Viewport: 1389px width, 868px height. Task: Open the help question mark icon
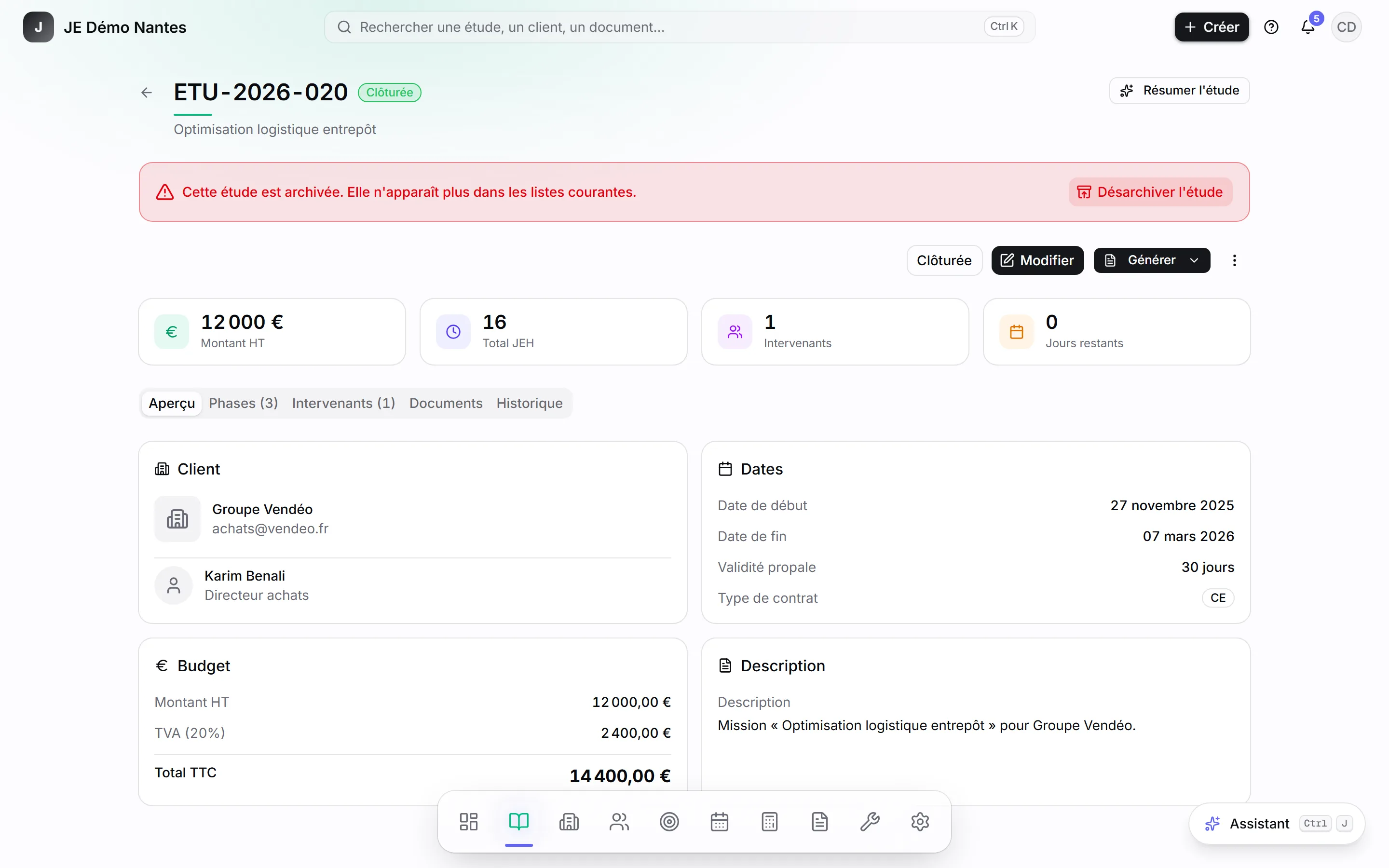[x=1271, y=27]
